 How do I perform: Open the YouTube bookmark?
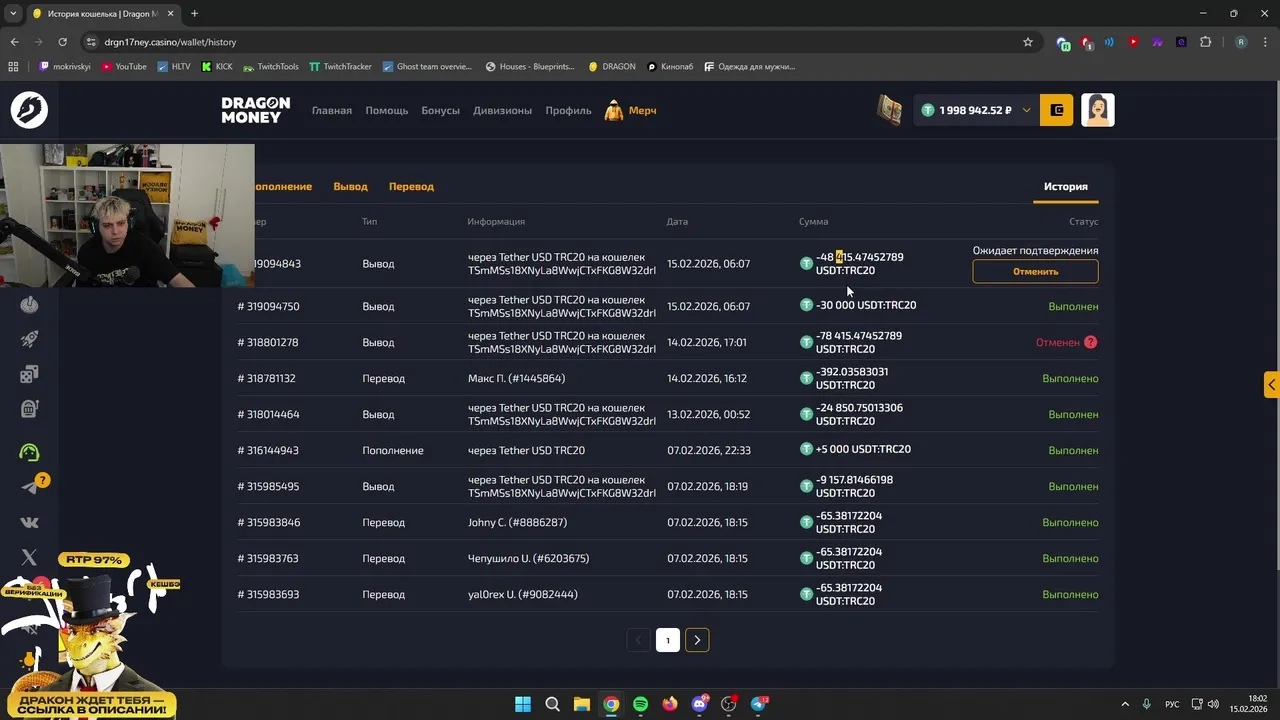click(124, 67)
